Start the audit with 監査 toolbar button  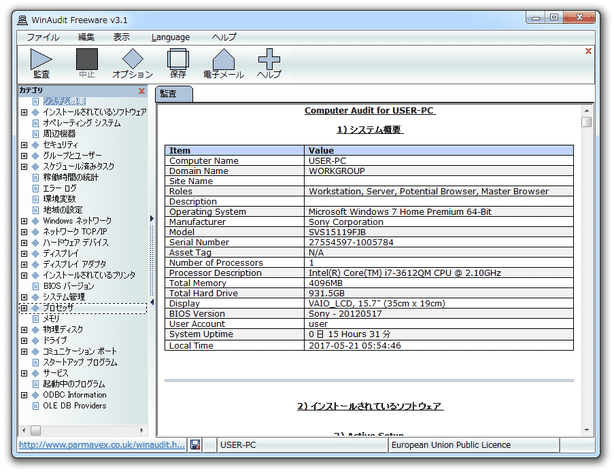pos(41,63)
